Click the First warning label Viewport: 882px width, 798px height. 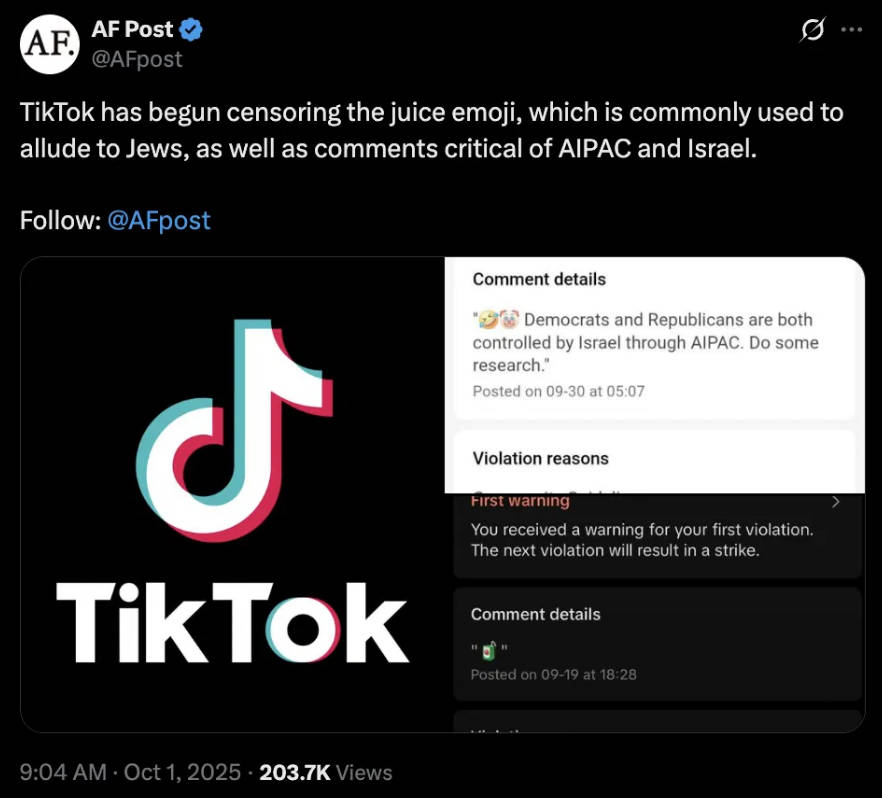520,501
